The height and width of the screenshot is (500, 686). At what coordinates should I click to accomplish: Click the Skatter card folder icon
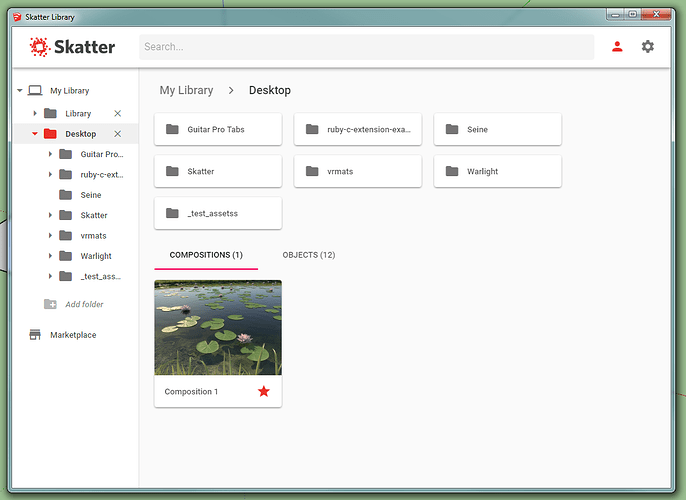172,171
